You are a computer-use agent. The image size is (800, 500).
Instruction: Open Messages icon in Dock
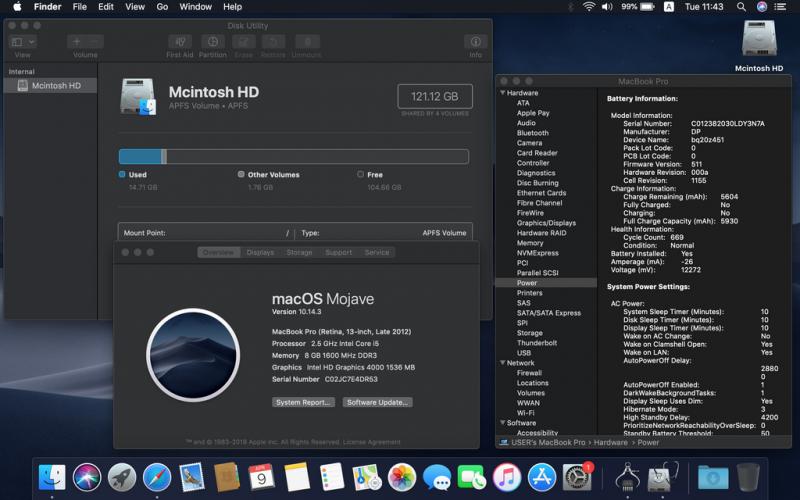coord(437,478)
